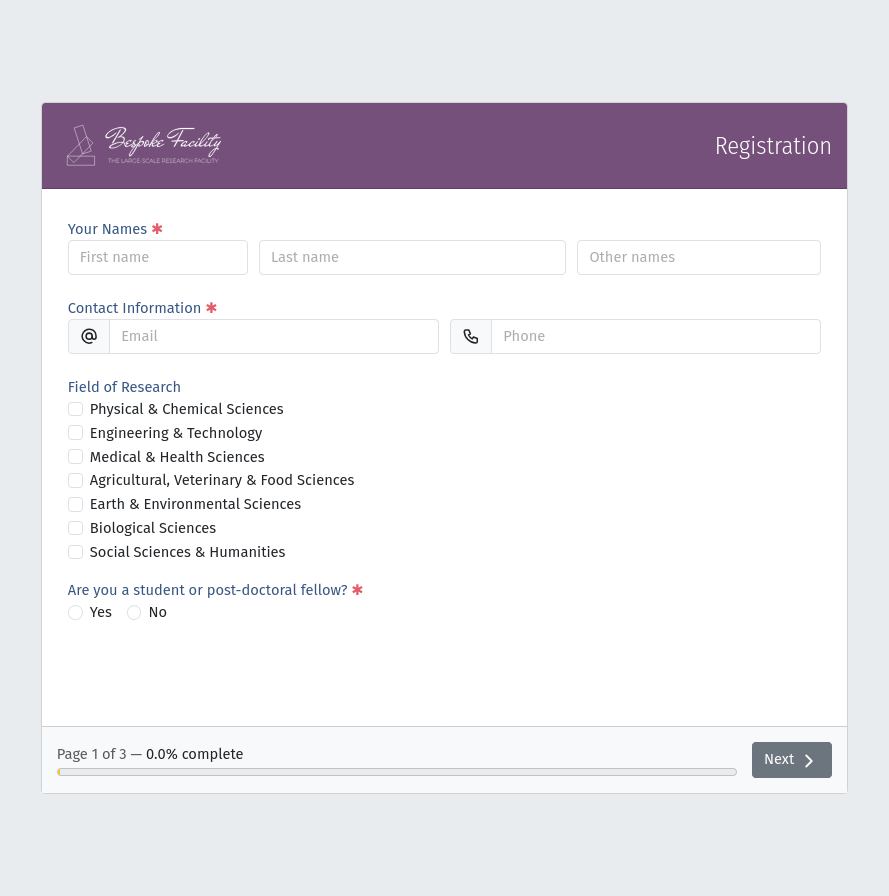This screenshot has height=896, width=889.
Task: Go to Next page
Action: tap(792, 760)
